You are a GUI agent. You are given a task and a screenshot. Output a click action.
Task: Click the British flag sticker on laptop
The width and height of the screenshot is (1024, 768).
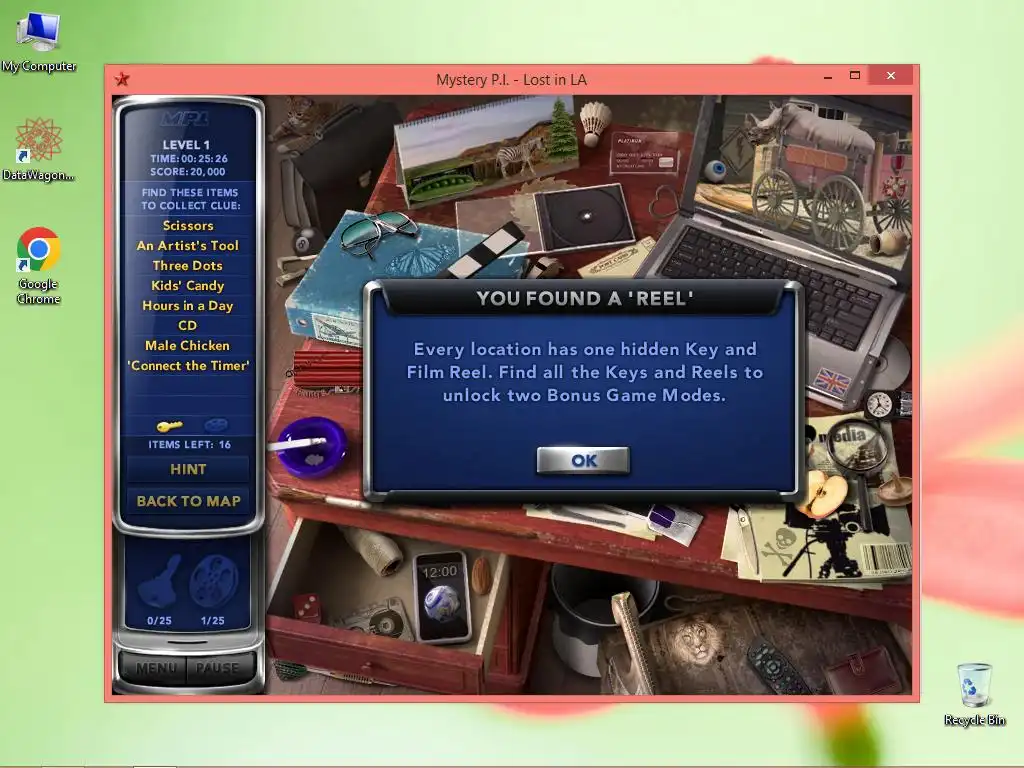[x=830, y=381]
